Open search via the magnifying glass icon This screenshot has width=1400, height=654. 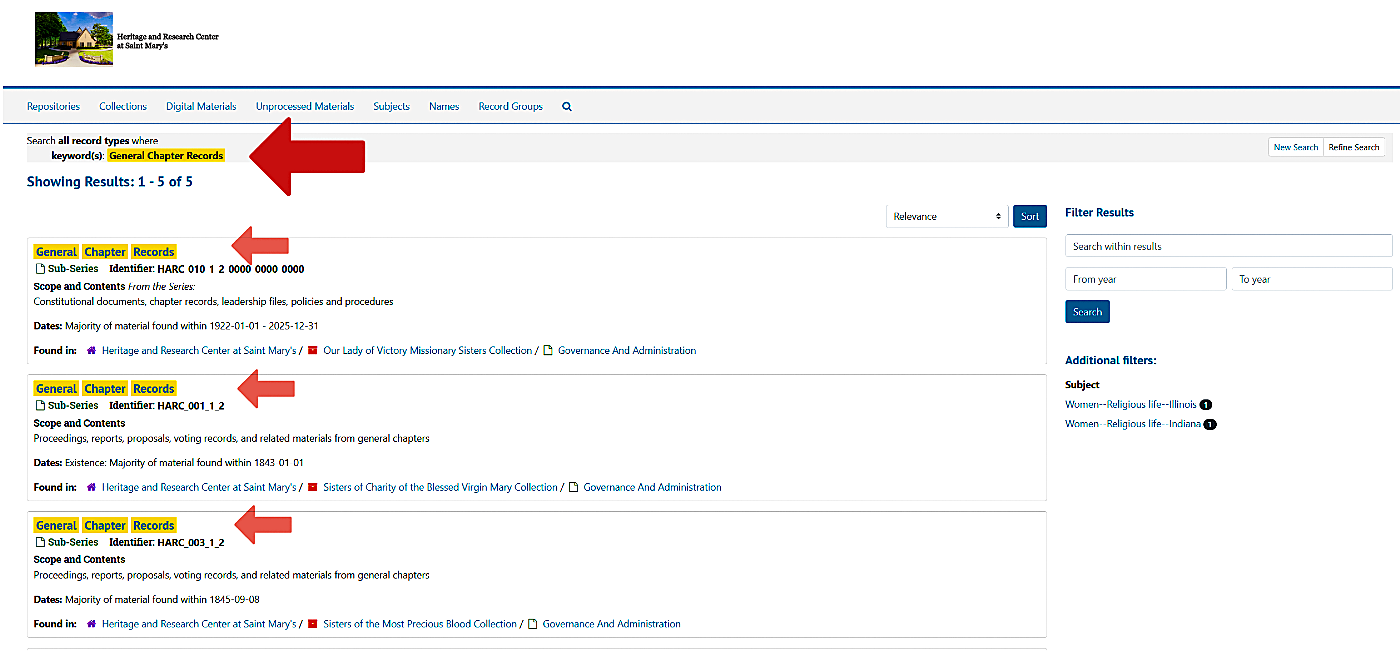566,106
